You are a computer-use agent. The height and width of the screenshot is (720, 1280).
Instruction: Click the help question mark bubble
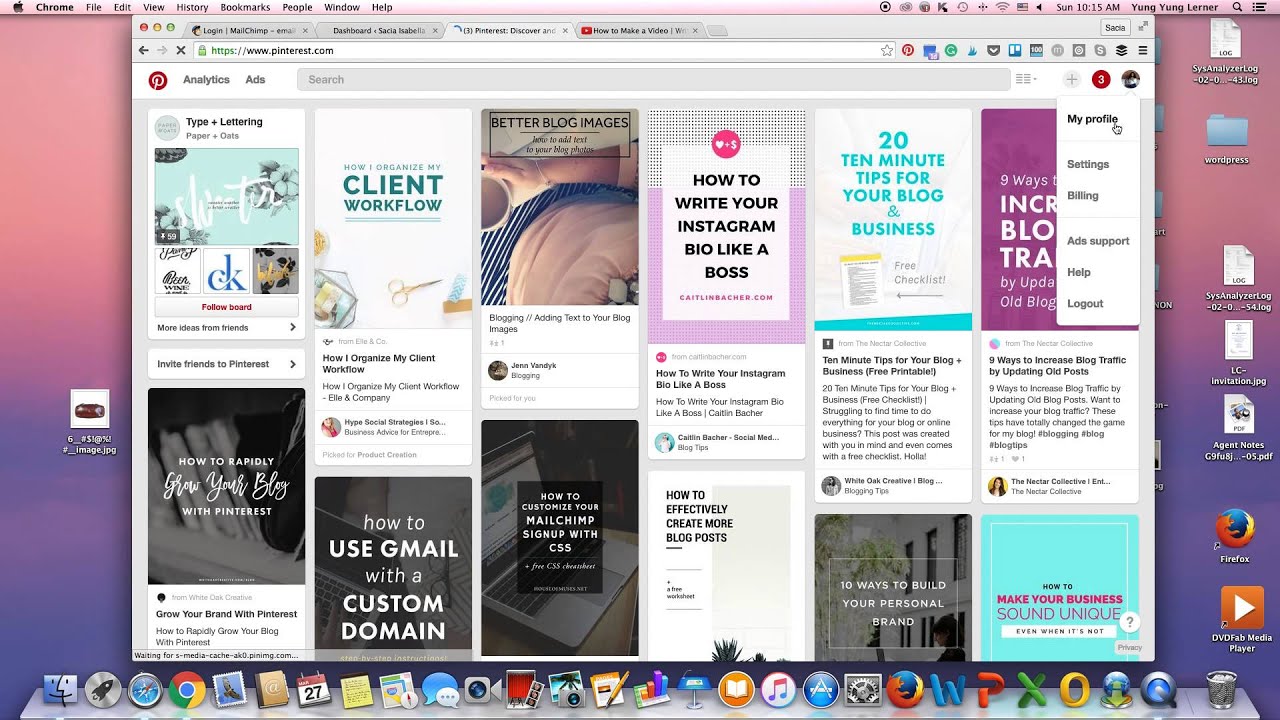[x=1129, y=622]
